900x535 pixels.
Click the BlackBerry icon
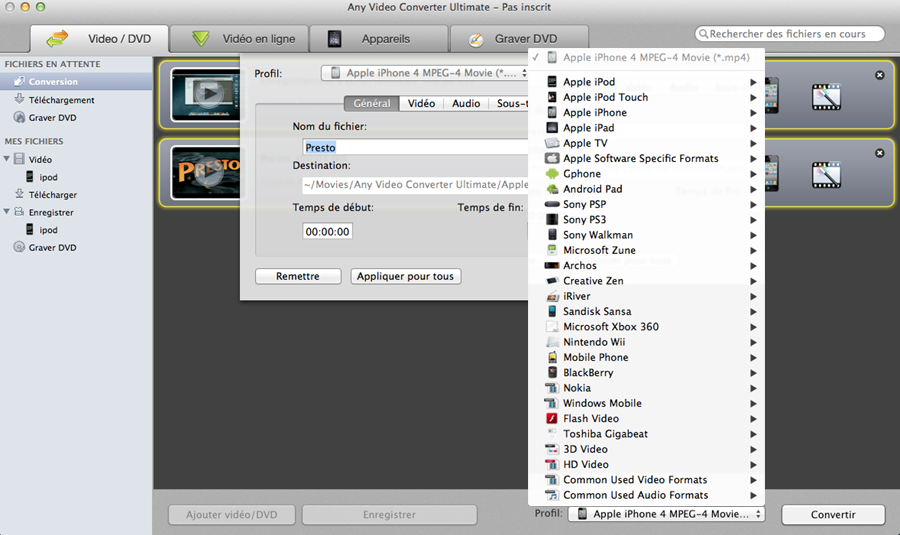point(552,373)
